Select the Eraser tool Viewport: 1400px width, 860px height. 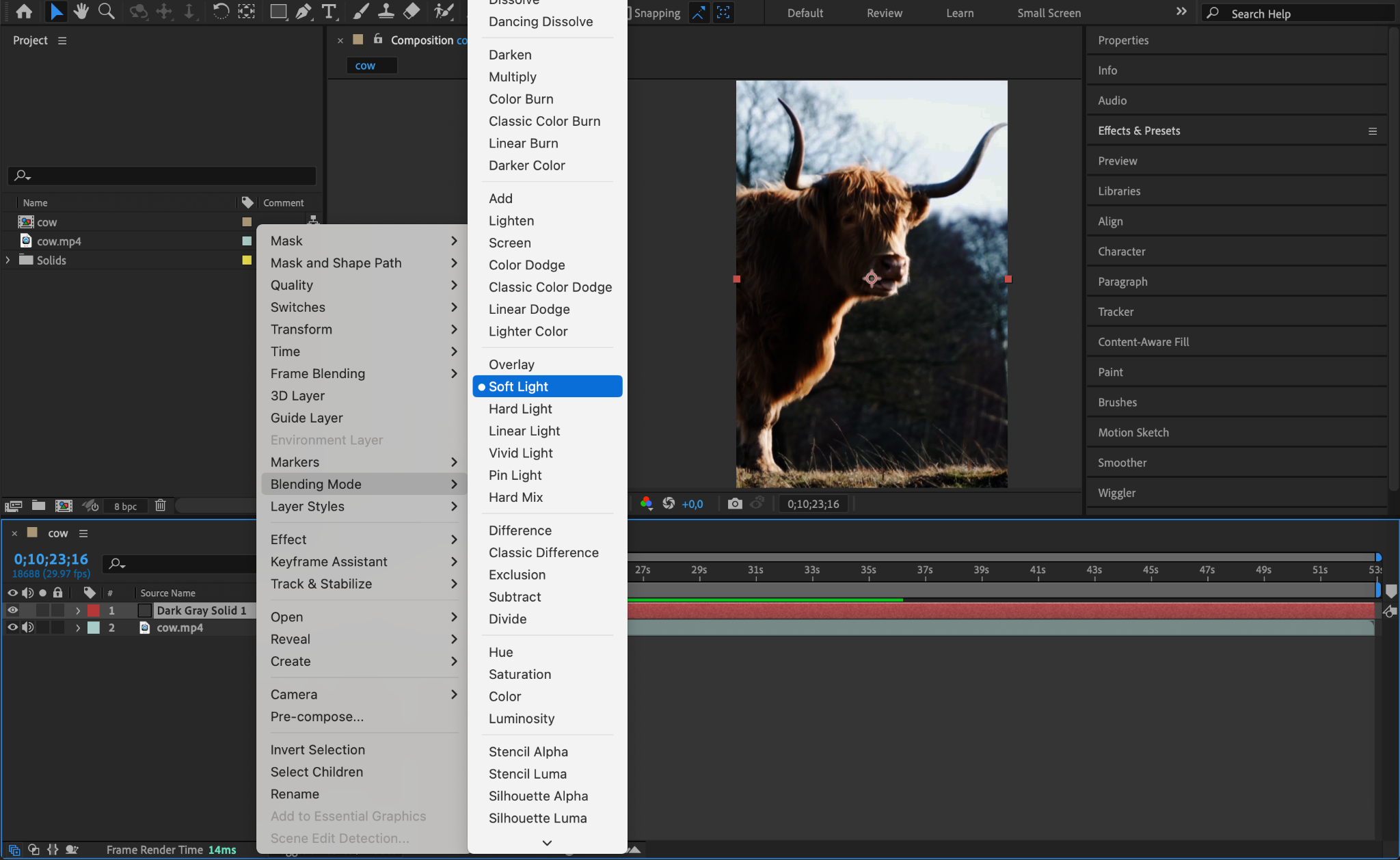click(x=412, y=12)
